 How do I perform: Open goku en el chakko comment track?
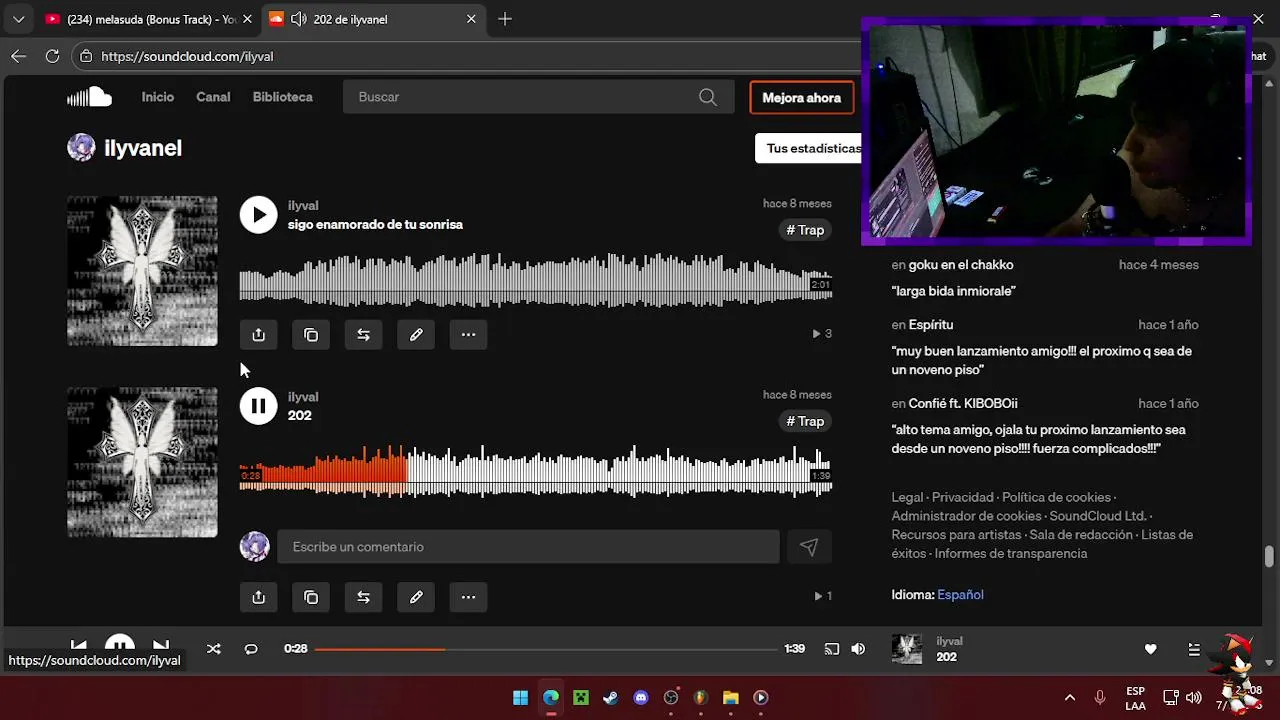click(x=961, y=265)
